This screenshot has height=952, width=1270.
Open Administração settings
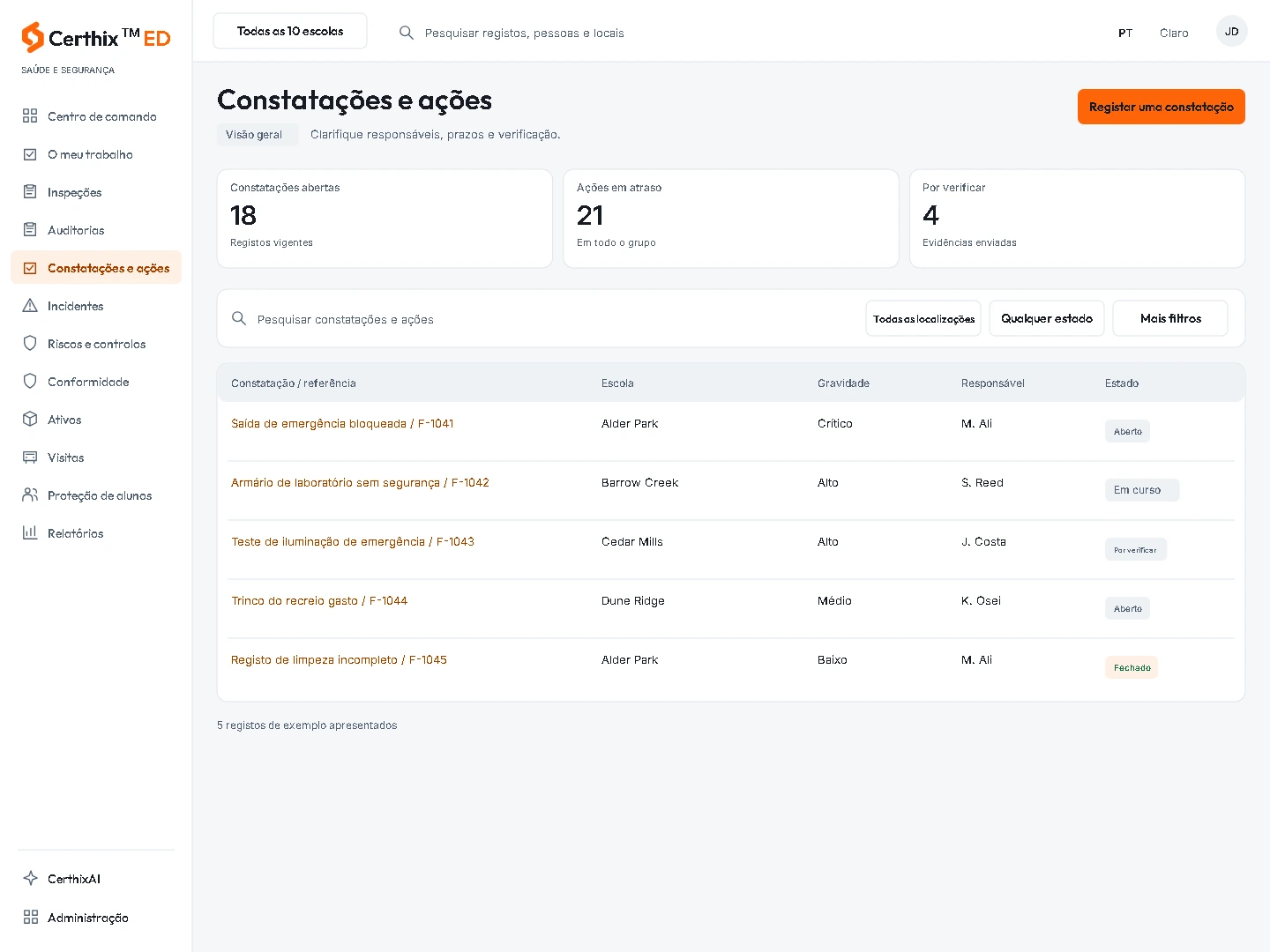pos(96,917)
